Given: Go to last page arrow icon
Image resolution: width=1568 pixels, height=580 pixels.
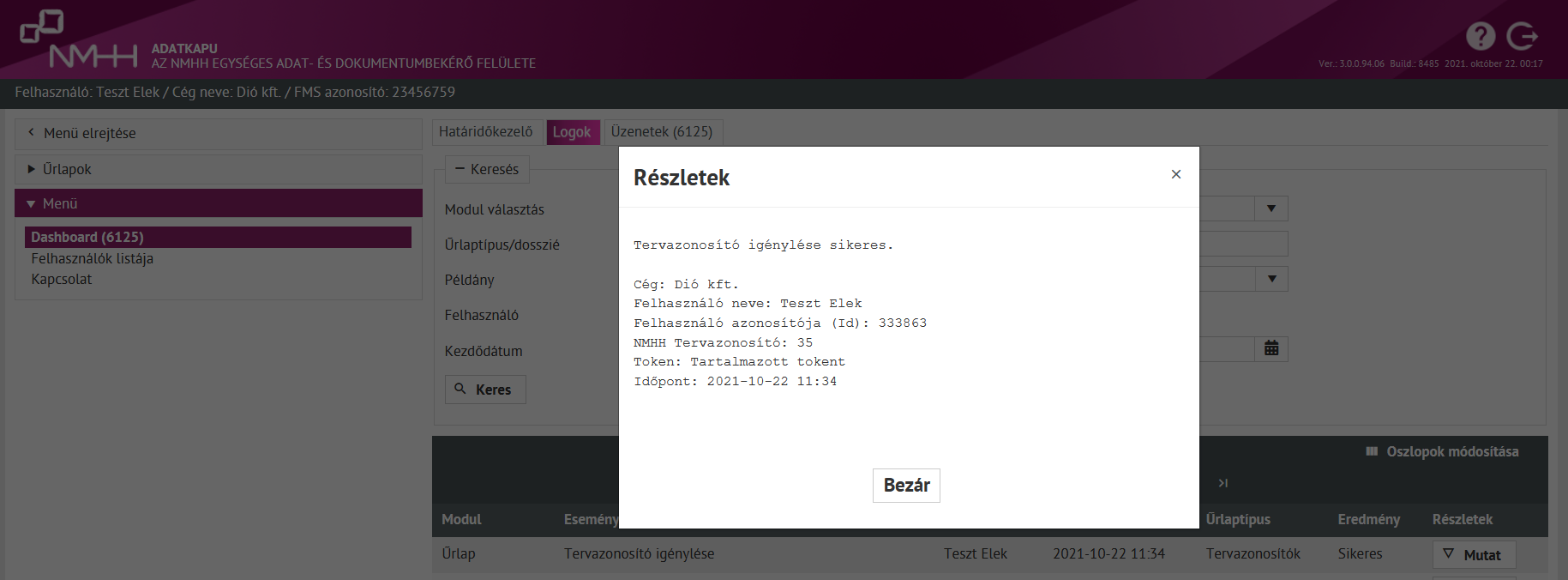Looking at the screenshot, I should [1223, 483].
